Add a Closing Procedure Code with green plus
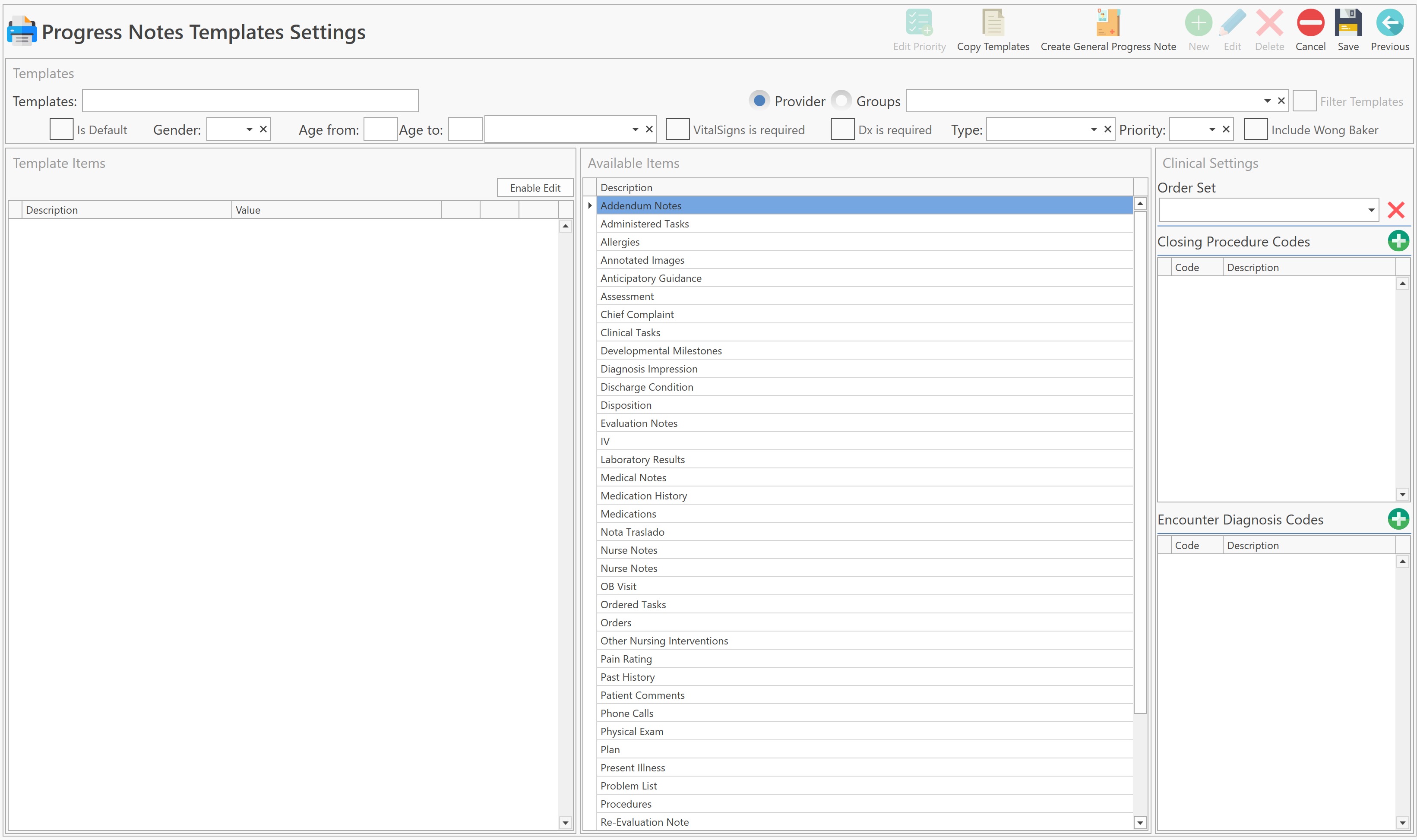The height and width of the screenshot is (840, 1417). click(x=1398, y=241)
